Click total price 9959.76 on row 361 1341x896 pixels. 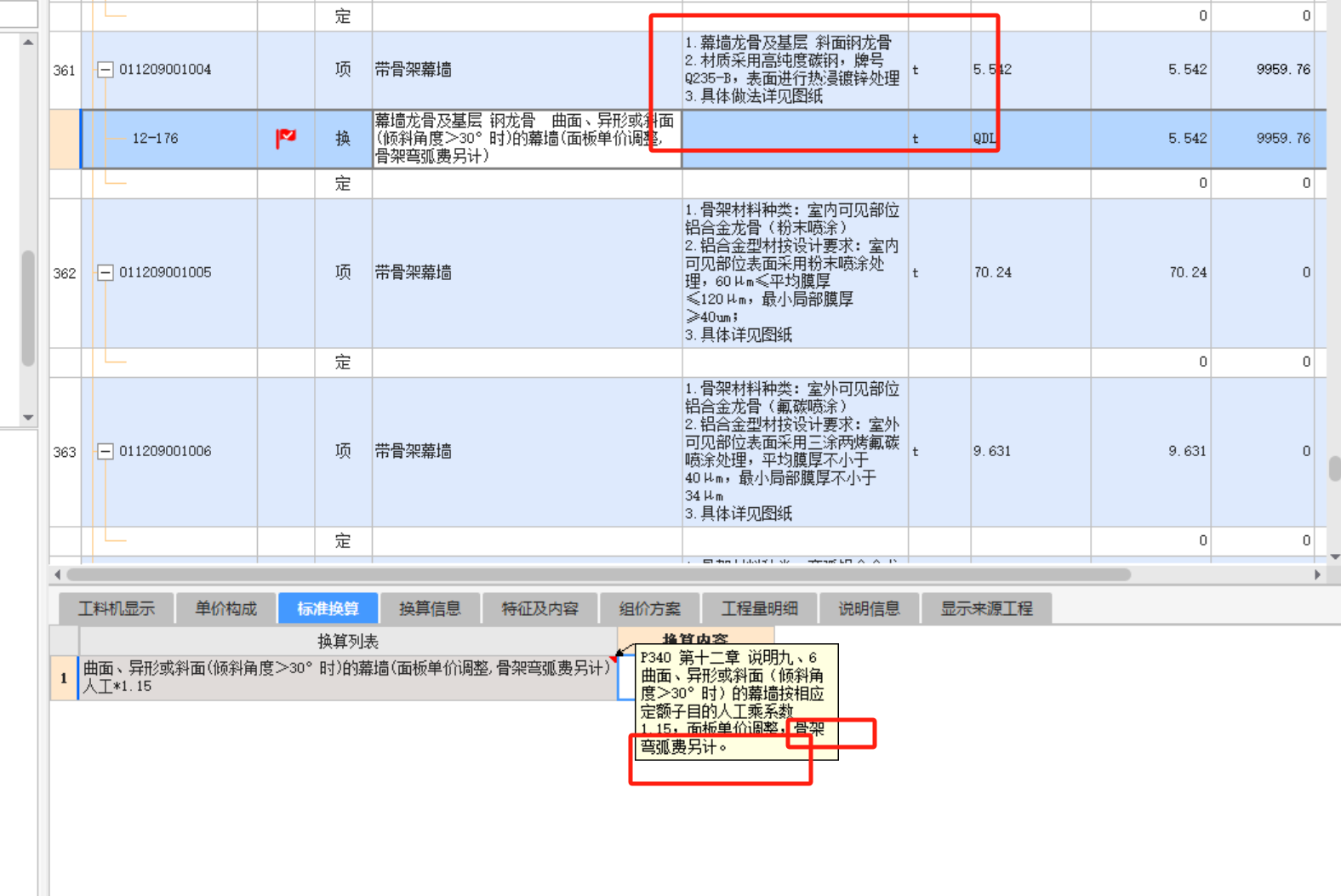click(1283, 70)
